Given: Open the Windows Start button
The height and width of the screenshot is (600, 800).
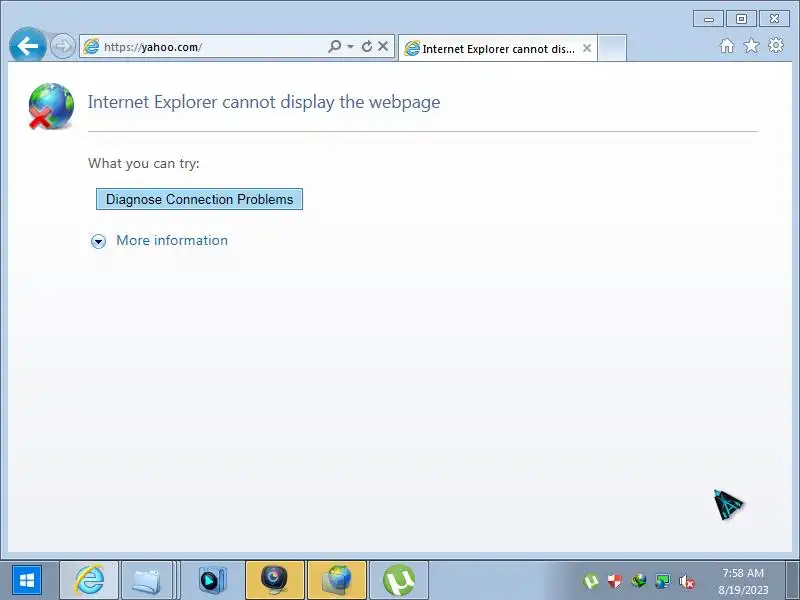Looking at the screenshot, I should tap(27, 580).
